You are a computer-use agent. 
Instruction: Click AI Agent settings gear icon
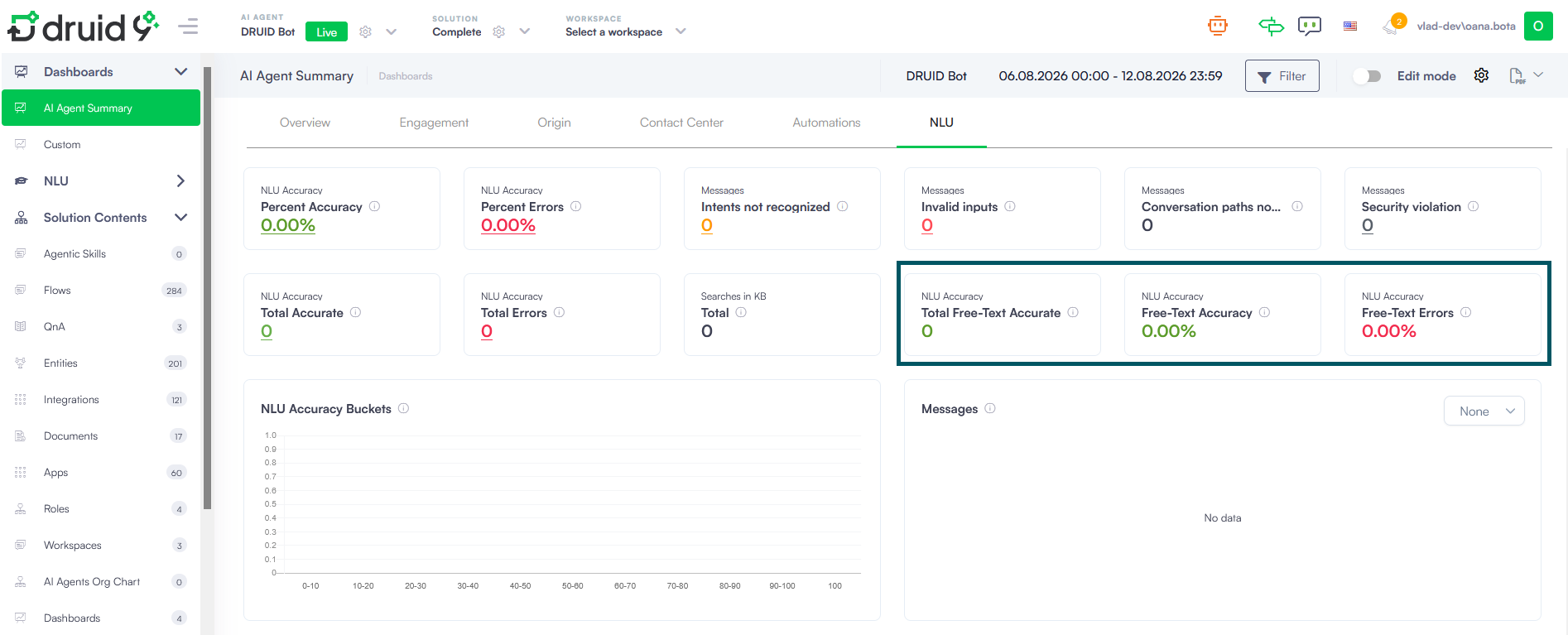click(365, 31)
